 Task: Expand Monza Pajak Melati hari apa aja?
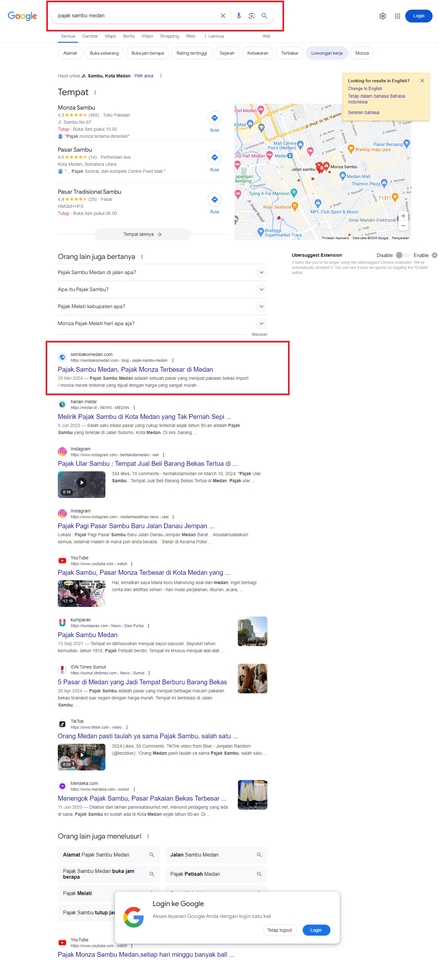click(162, 323)
